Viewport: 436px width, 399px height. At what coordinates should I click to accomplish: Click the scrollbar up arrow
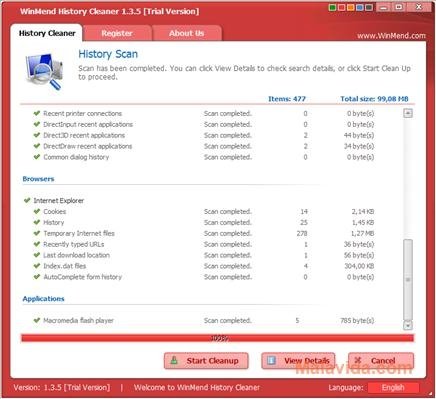[x=408, y=113]
